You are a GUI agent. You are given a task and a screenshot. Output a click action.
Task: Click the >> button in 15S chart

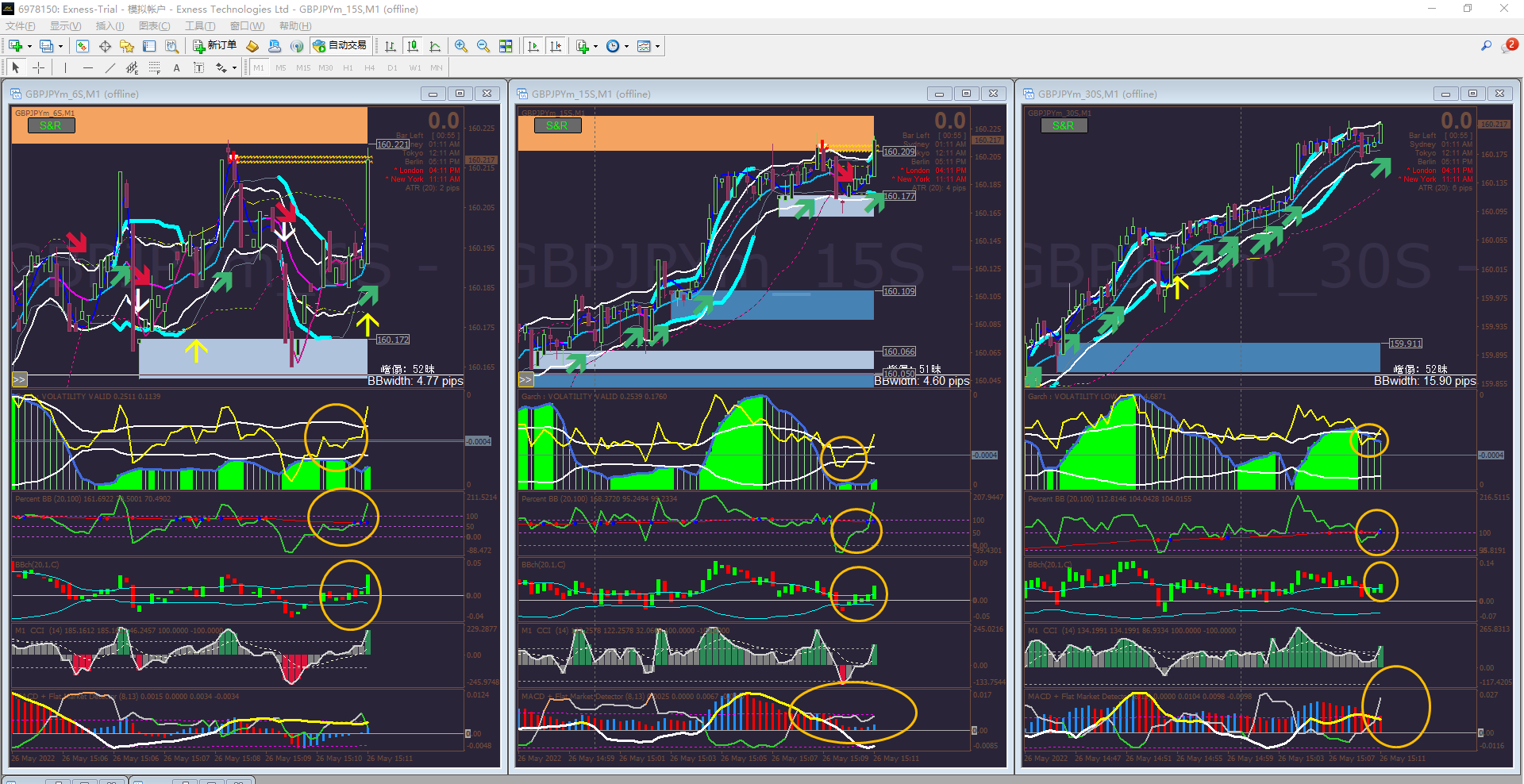click(525, 380)
